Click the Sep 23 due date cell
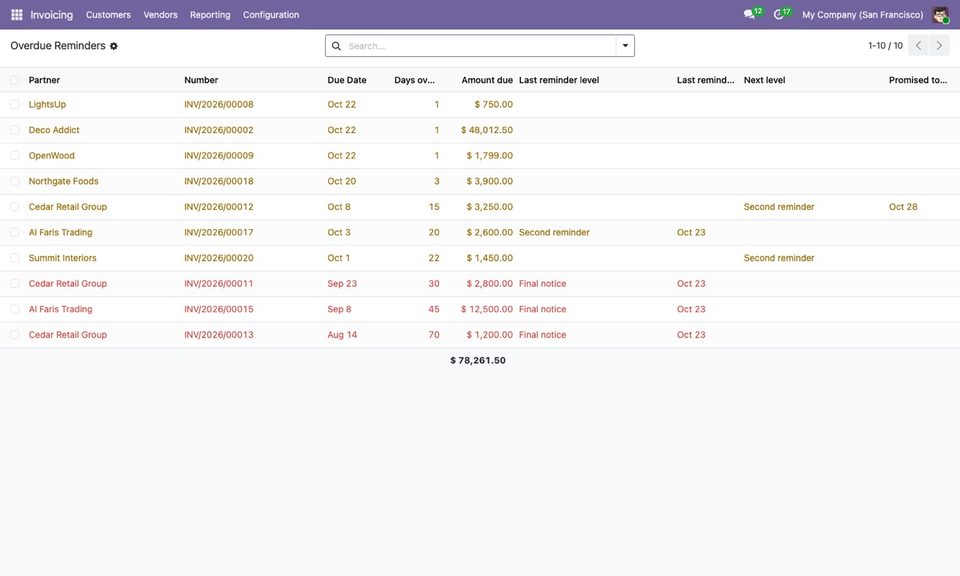The image size is (960, 576). [342, 284]
